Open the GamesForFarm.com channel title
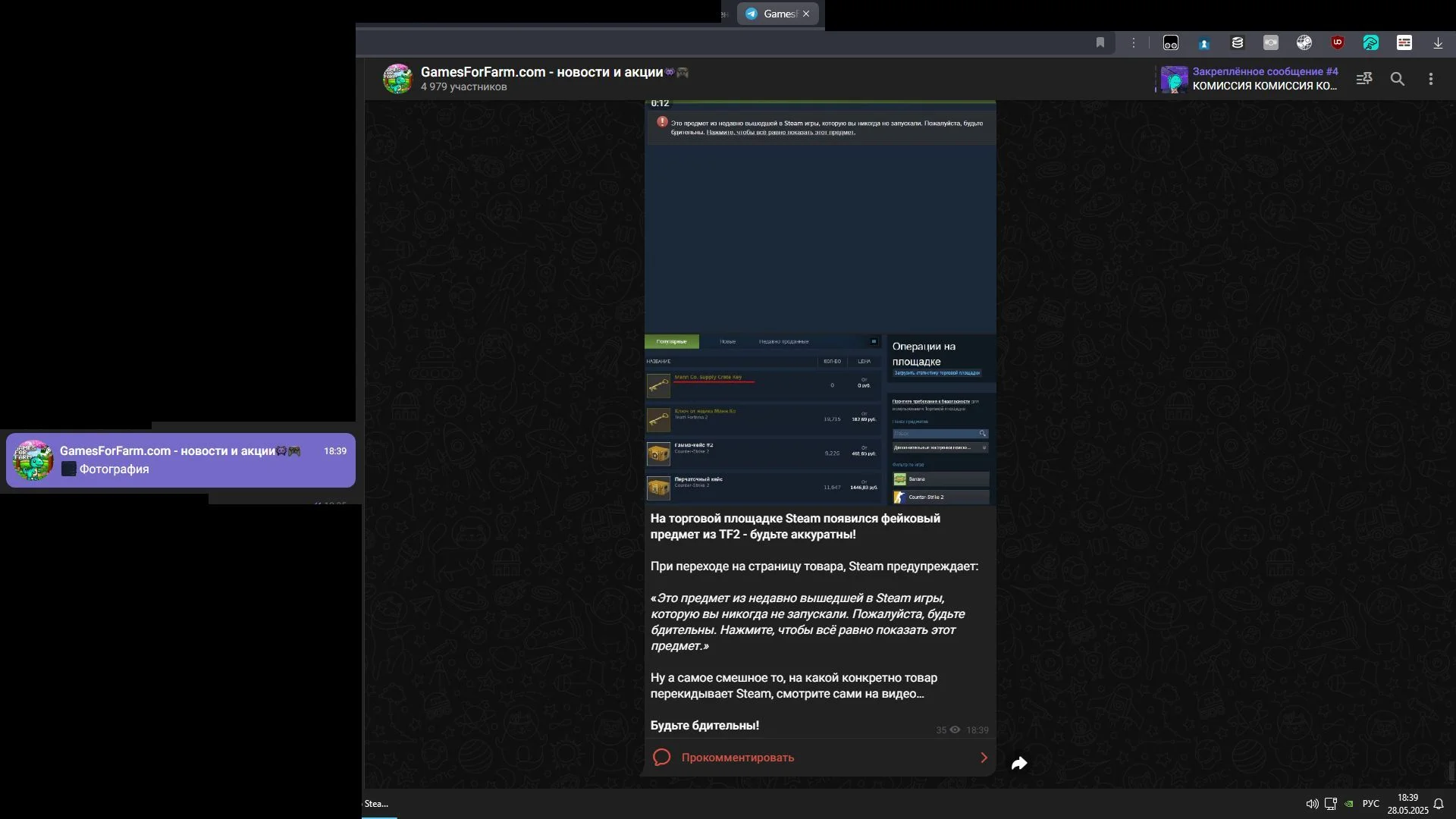This screenshot has width=1456, height=819. point(554,72)
